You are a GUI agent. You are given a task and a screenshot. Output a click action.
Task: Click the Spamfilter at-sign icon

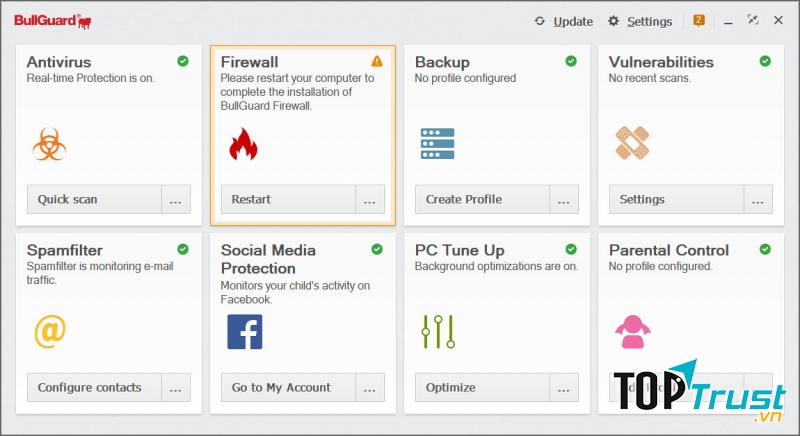(x=50, y=331)
